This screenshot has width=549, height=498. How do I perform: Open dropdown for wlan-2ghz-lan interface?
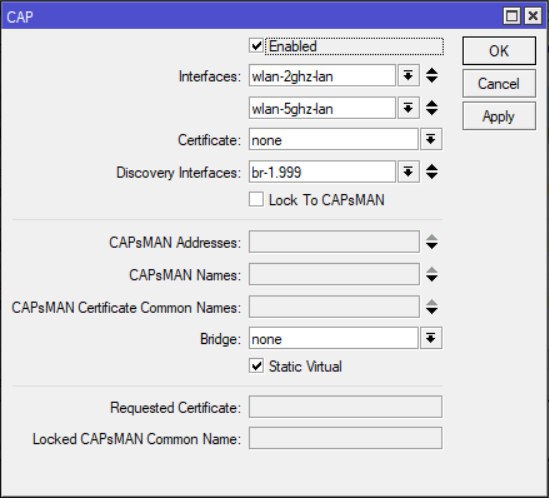[408, 75]
